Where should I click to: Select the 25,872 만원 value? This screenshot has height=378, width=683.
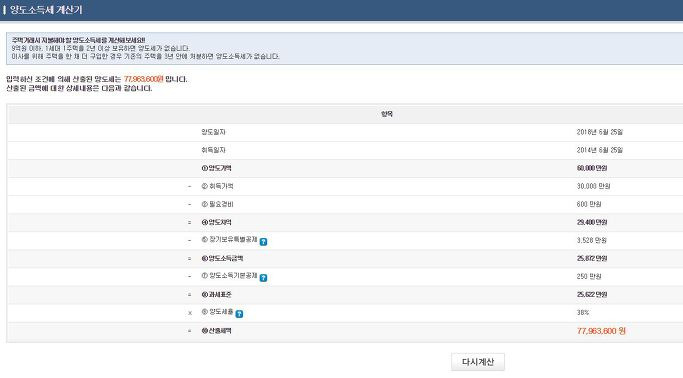(x=592, y=258)
